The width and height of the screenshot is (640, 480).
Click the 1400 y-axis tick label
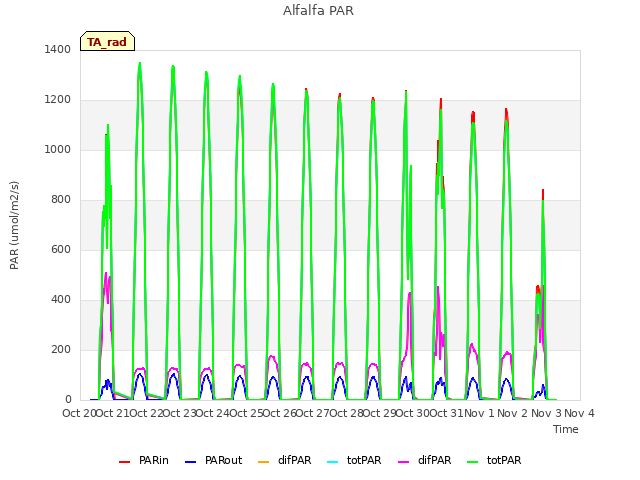tap(58, 49)
